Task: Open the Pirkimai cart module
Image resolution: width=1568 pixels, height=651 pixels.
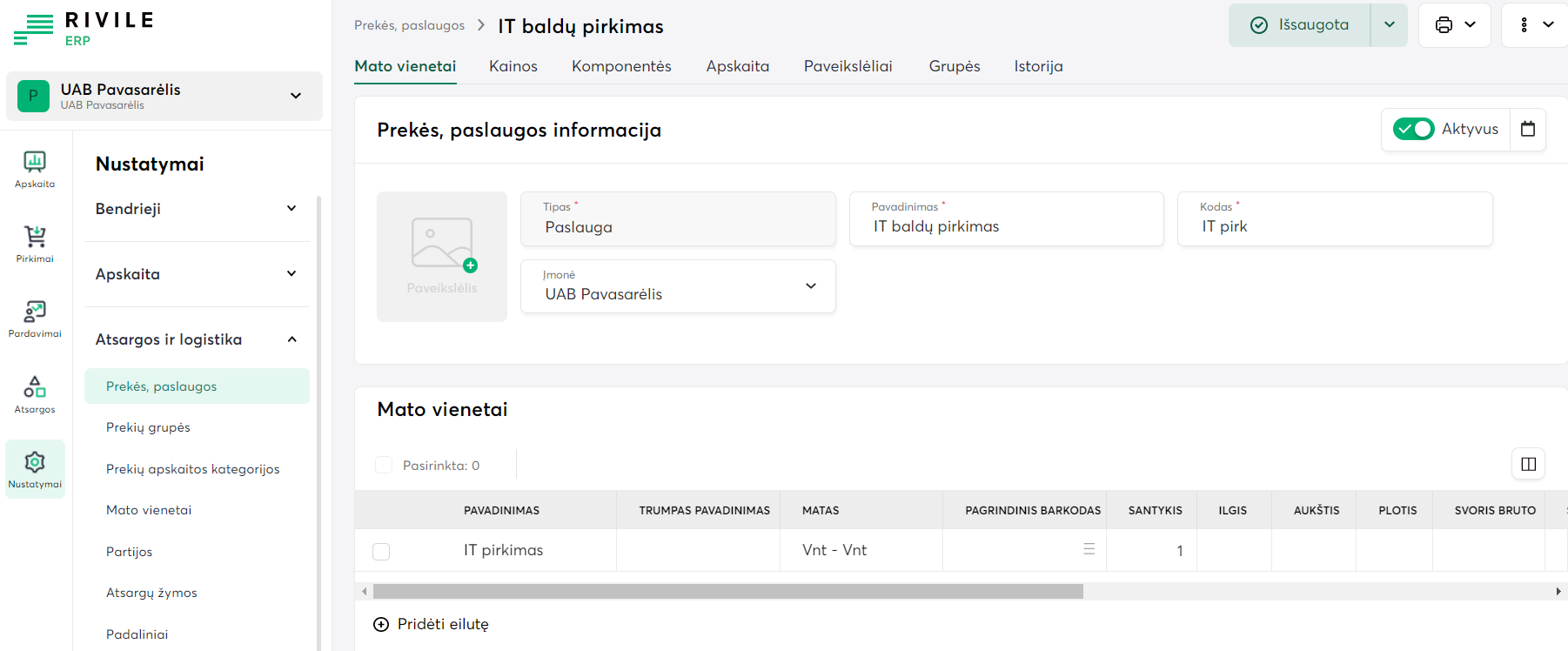Action: pyautogui.click(x=35, y=245)
